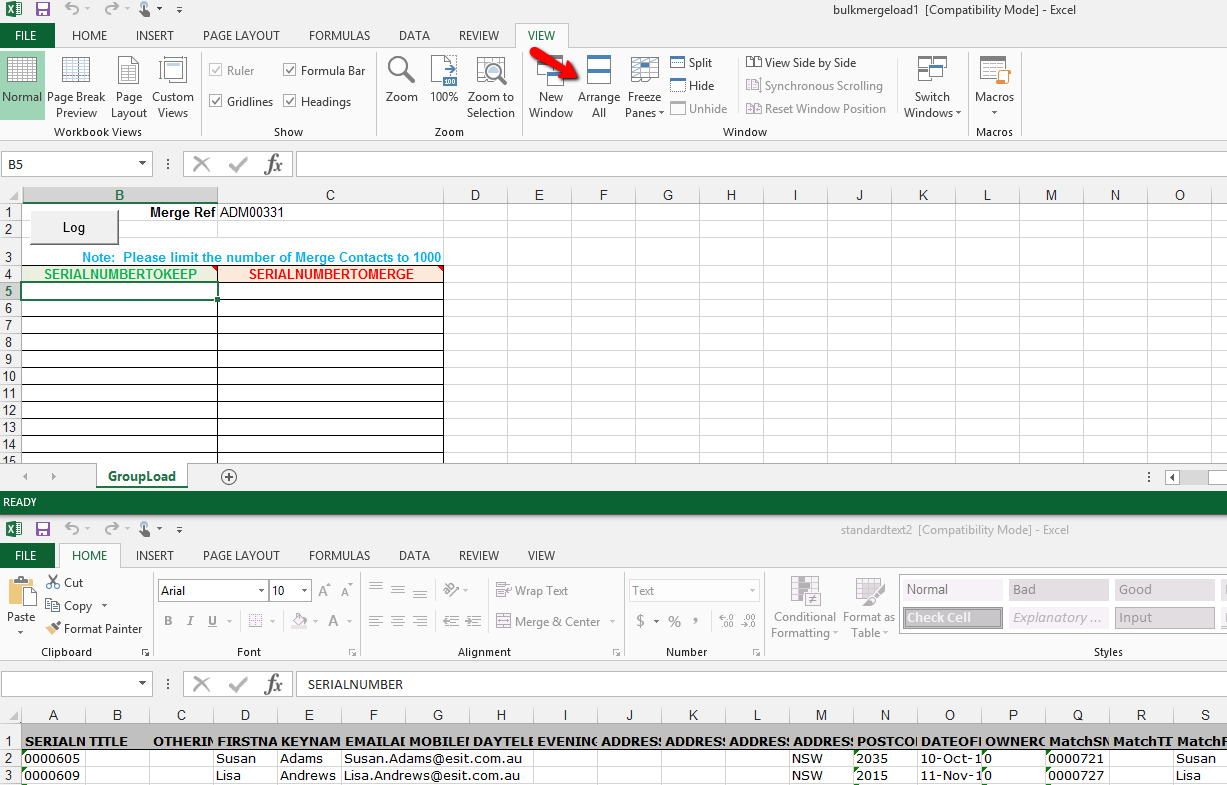The height and width of the screenshot is (785, 1227).
Task: Click the Arrange All window icon
Action: pyautogui.click(x=599, y=87)
